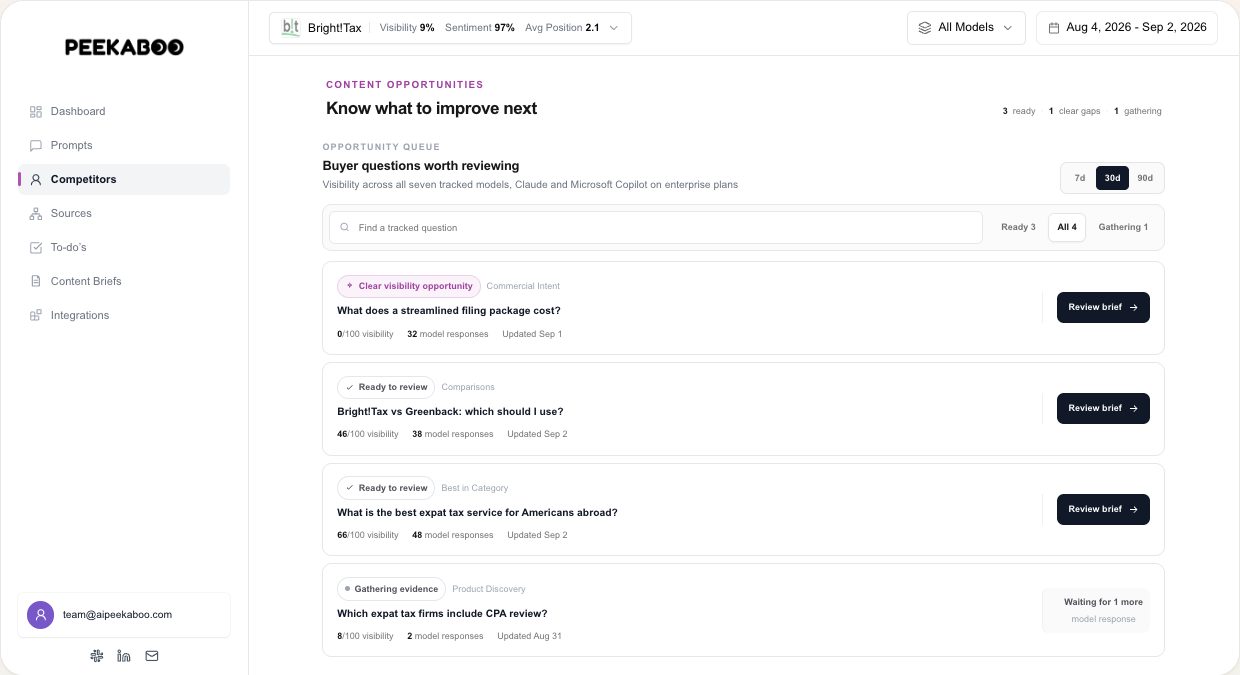
Task: Click the Gathering evidence badge
Action: click(391, 589)
